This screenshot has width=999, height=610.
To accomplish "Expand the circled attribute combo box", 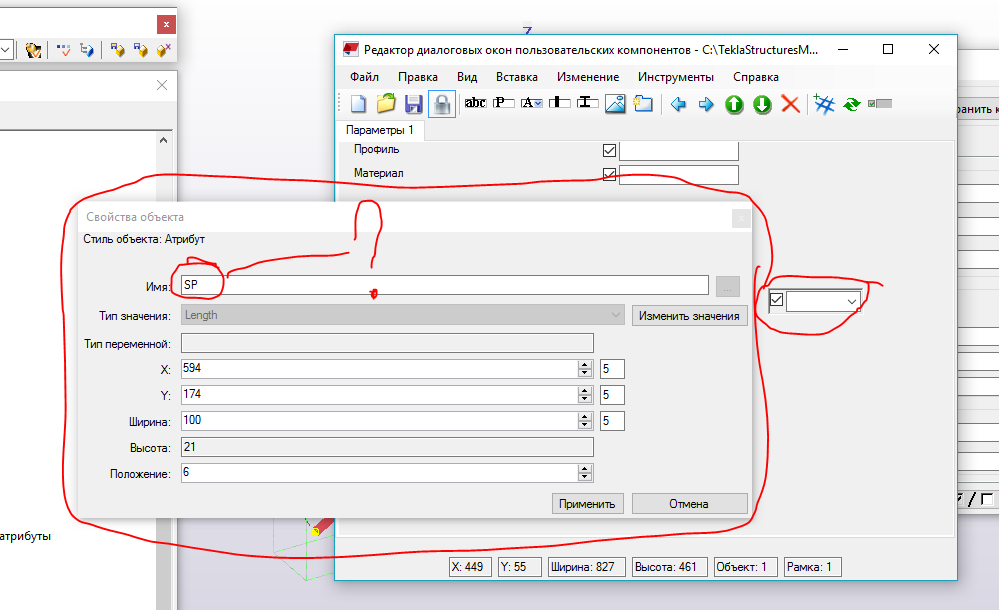I will (851, 301).
